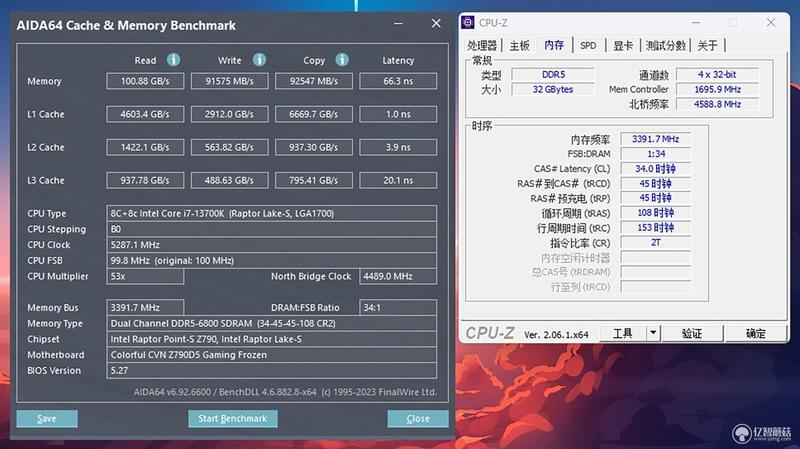Screen dimensions: 800x449
Task: Click Memory Write value 91575 MB/s
Action: 230,81
